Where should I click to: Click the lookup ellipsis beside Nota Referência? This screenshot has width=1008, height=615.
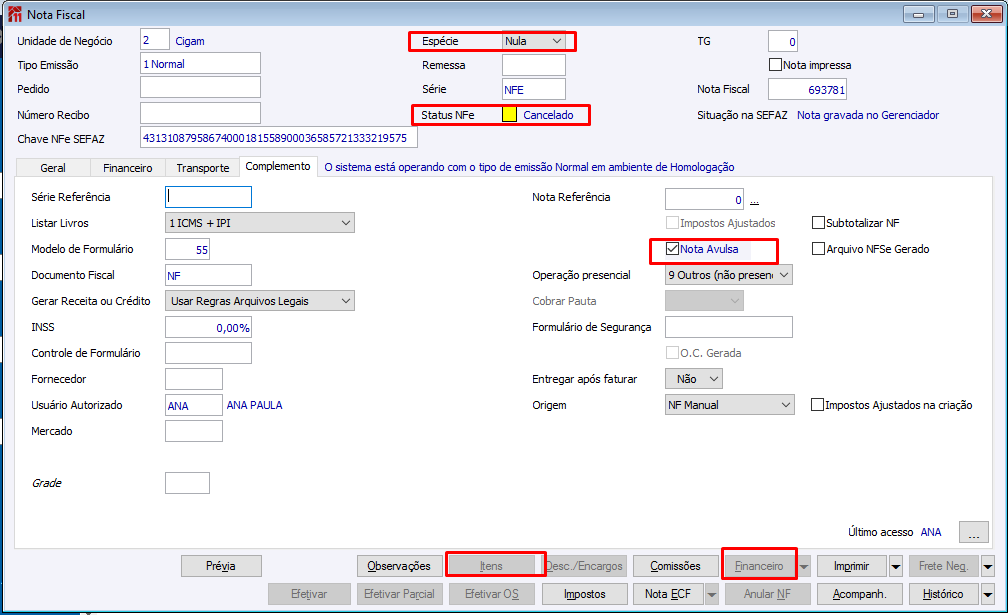pyautogui.click(x=754, y=201)
